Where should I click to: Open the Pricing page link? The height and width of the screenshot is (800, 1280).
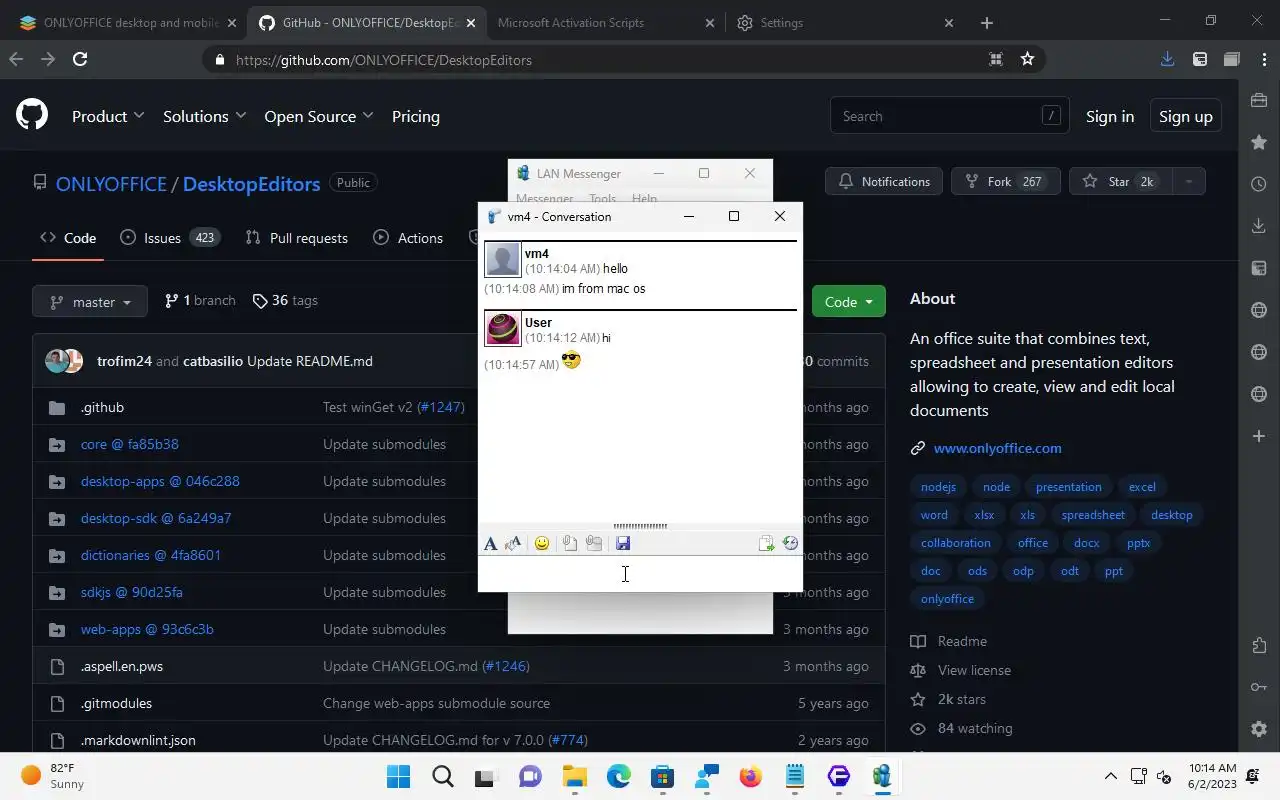point(416,116)
